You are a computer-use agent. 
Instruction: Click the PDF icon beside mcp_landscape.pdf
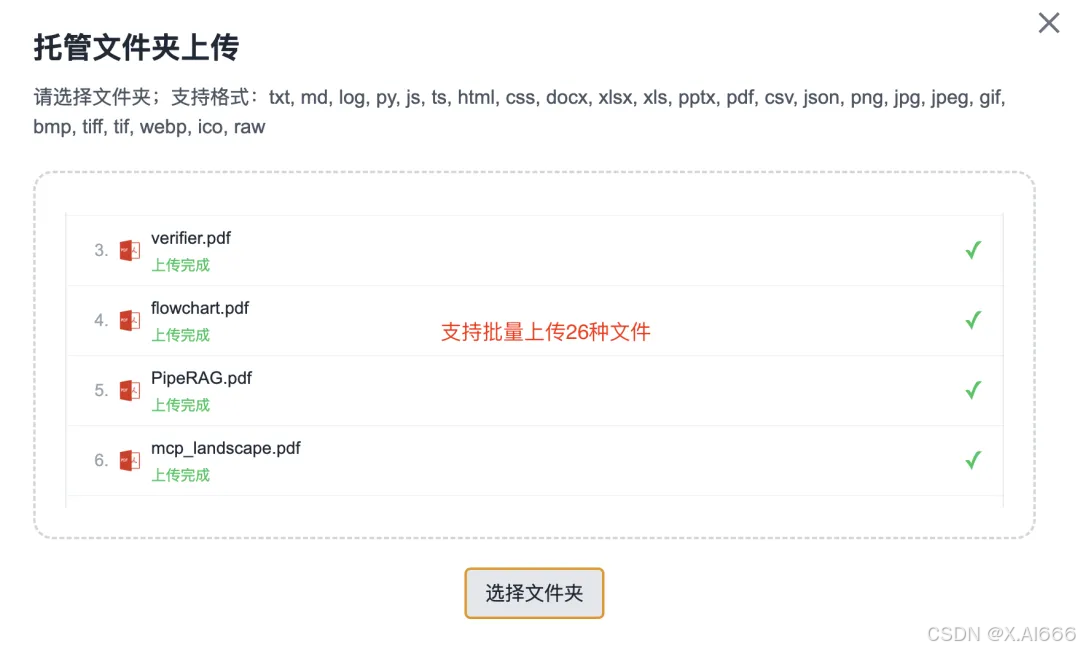pos(129,460)
